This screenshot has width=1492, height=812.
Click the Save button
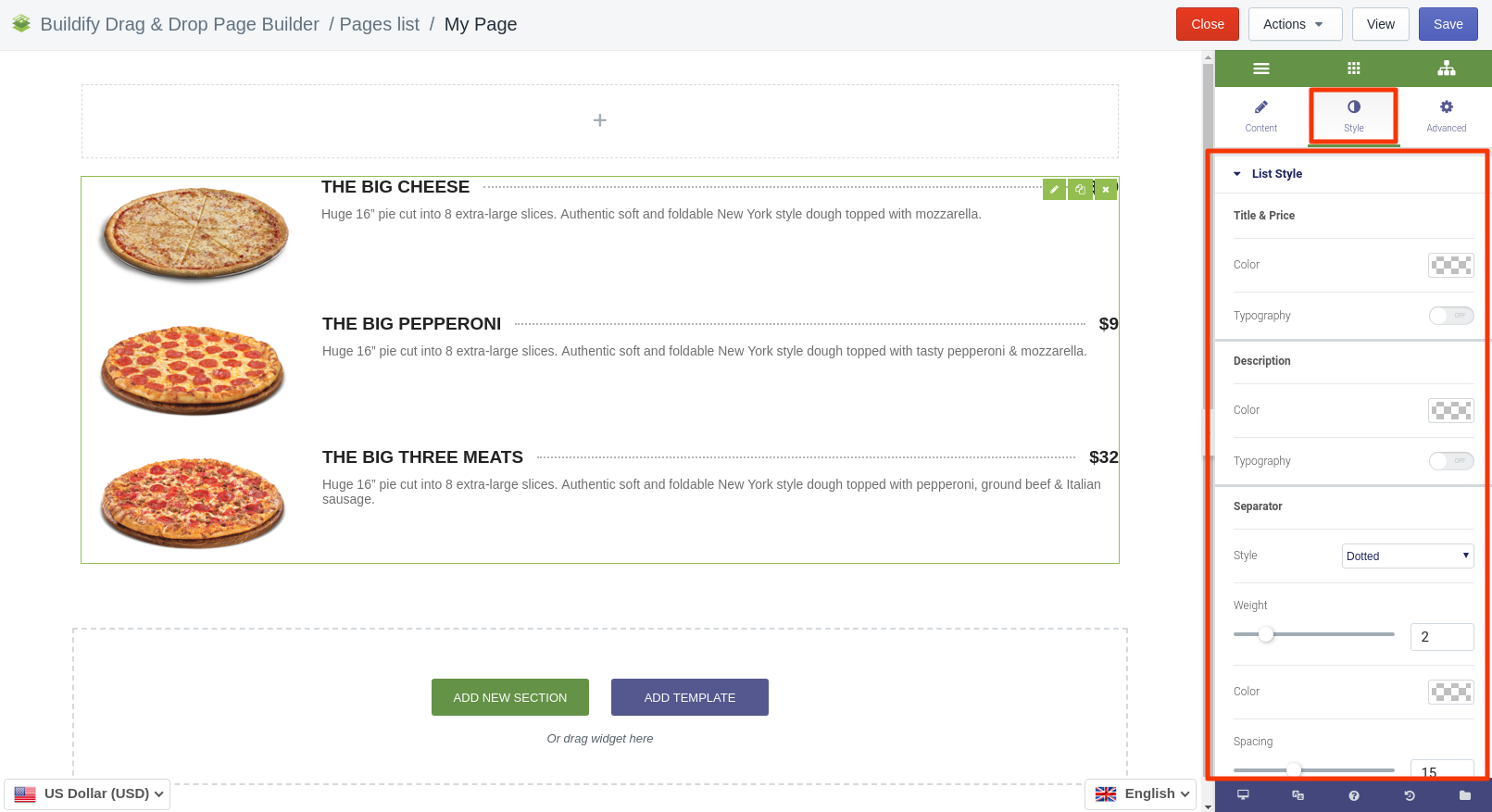tap(1448, 24)
